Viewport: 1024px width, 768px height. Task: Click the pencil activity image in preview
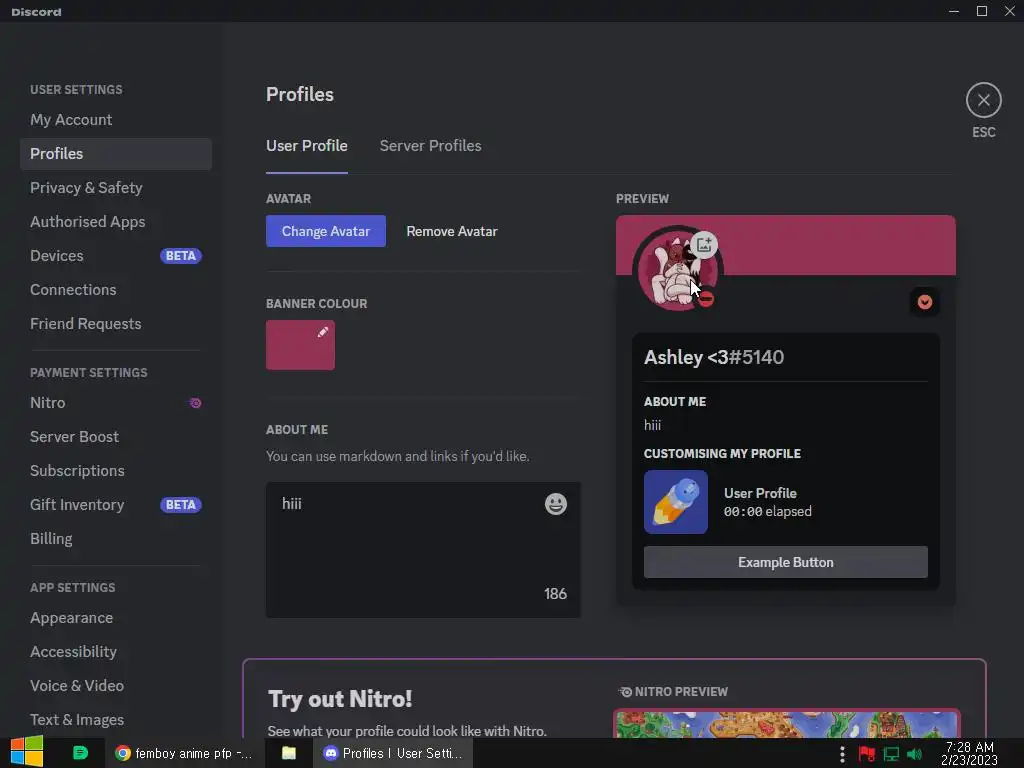click(675, 502)
